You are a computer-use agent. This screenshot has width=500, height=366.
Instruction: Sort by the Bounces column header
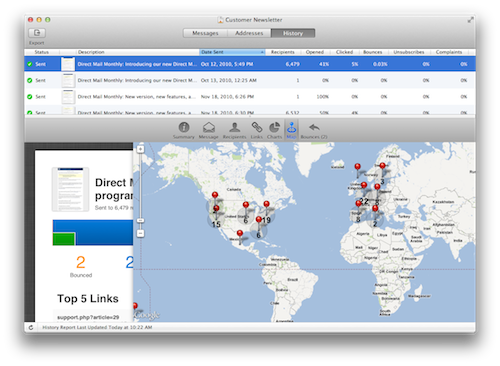pyautogui.click(x=373, y=52)
